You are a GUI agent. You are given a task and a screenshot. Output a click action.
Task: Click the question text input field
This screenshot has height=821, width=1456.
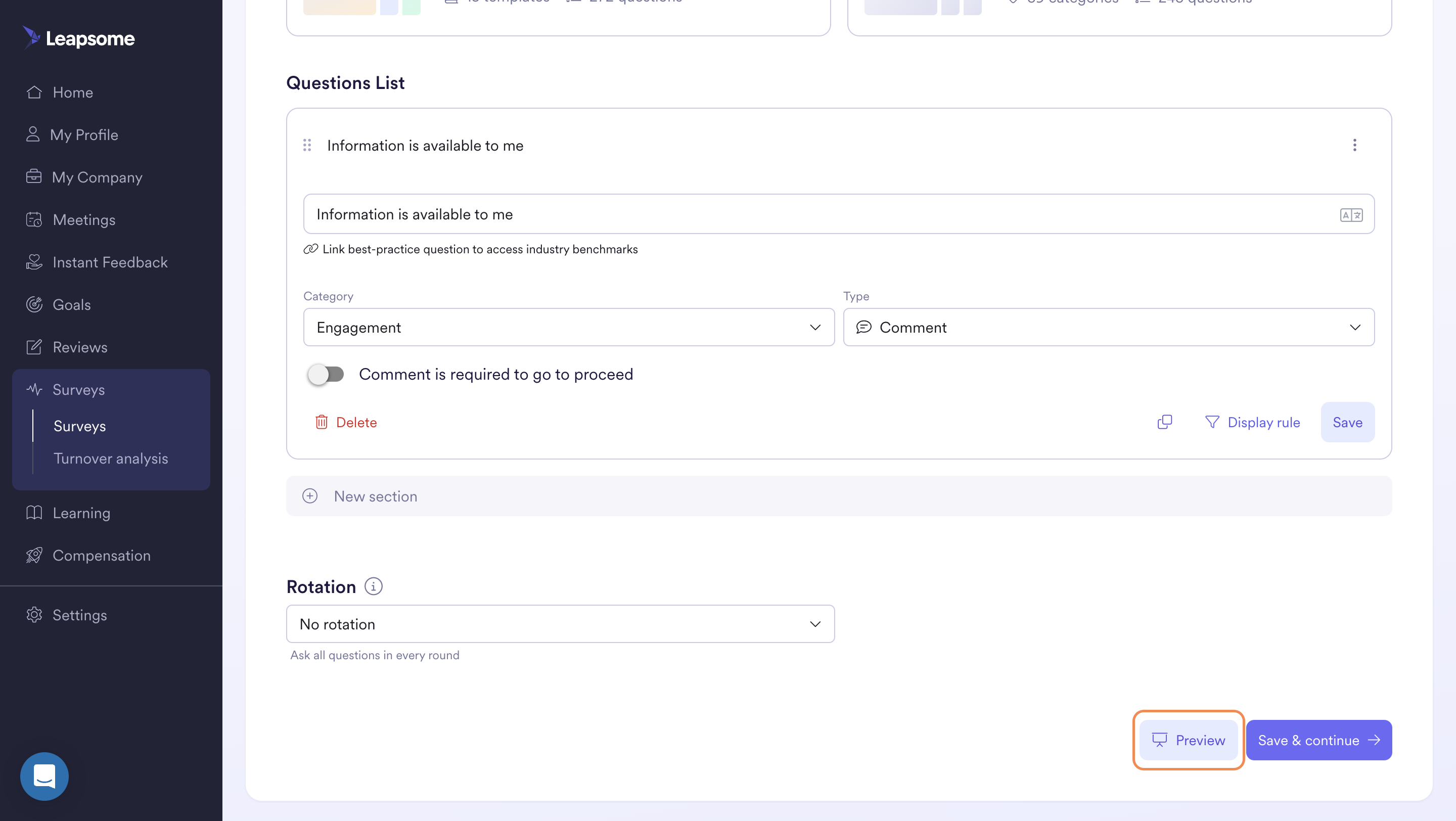pos(839,214)
